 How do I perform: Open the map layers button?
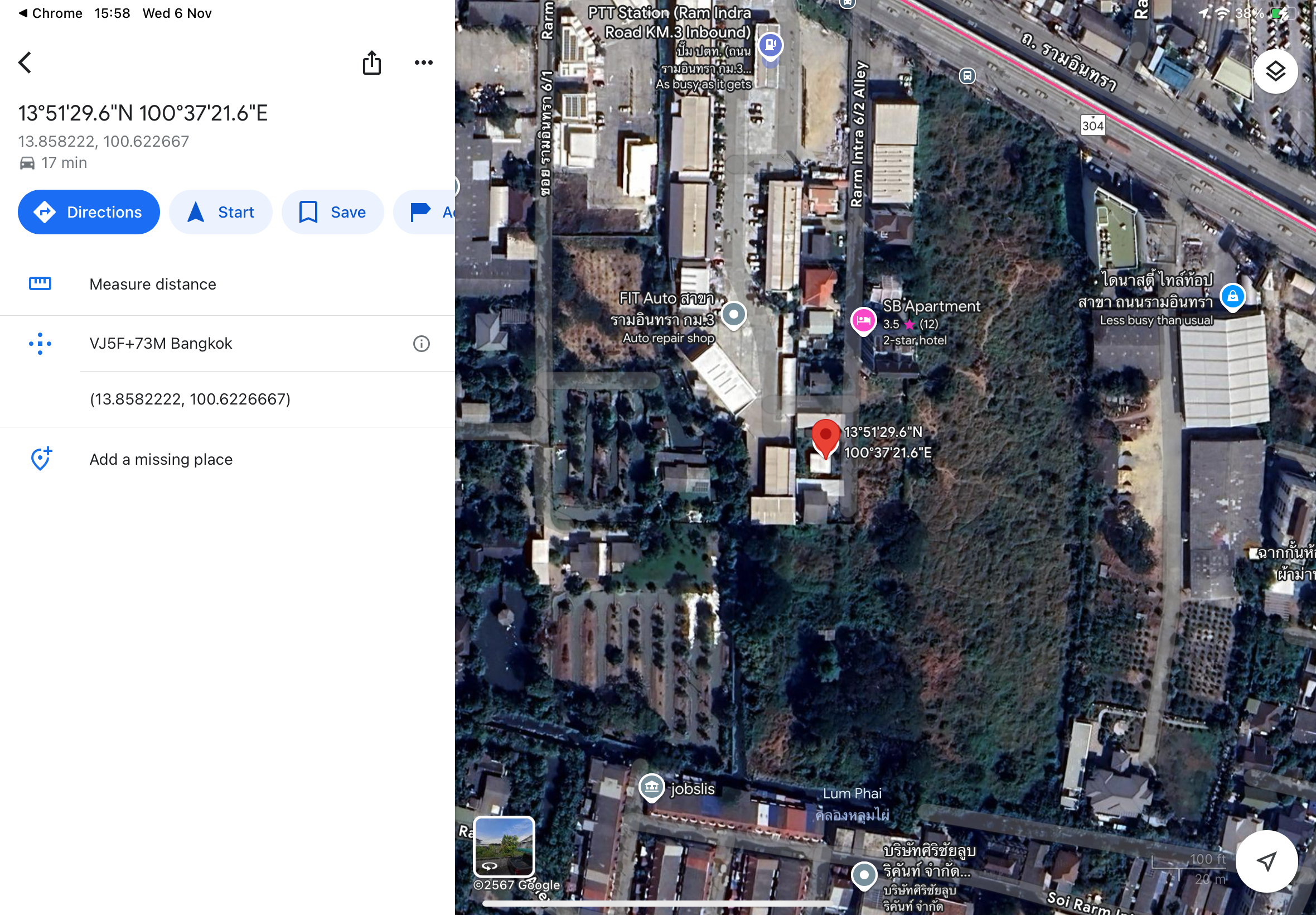tap(1275, 71)
